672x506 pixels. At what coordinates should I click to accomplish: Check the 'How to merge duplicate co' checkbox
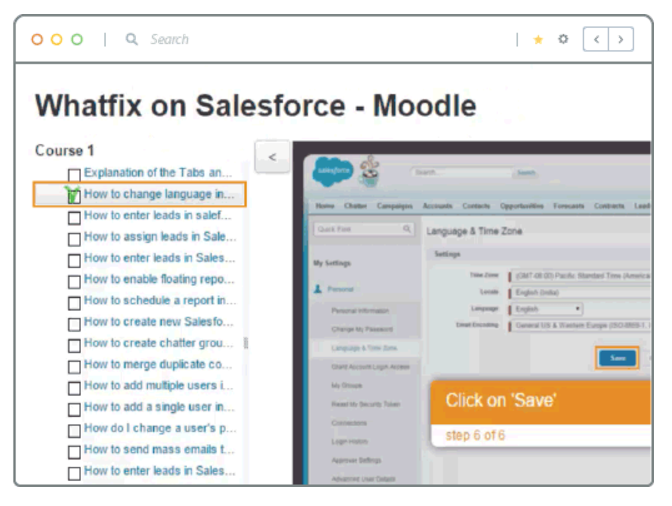(74, 367)
